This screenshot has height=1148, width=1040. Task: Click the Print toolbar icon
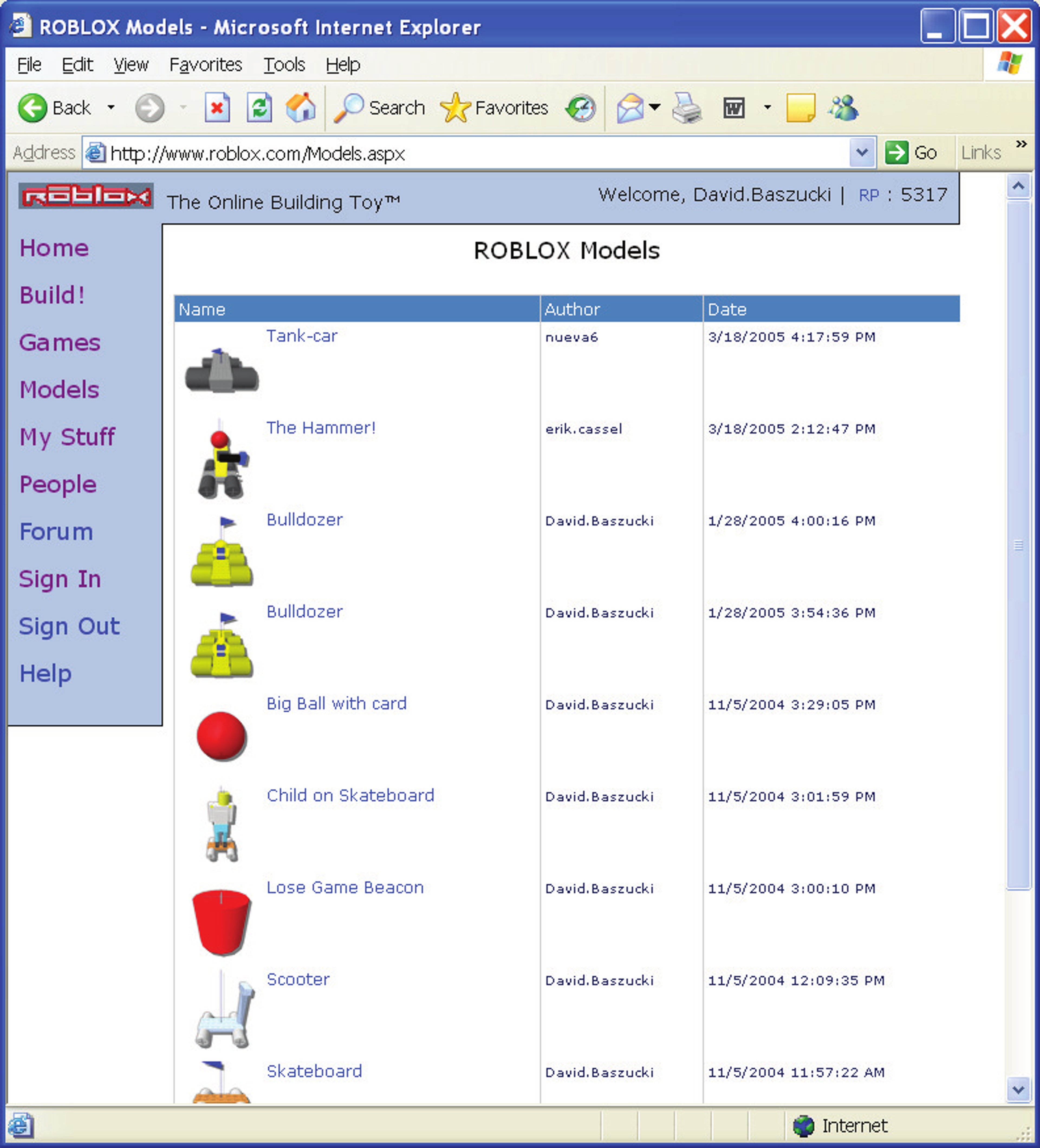click(687, 108)
